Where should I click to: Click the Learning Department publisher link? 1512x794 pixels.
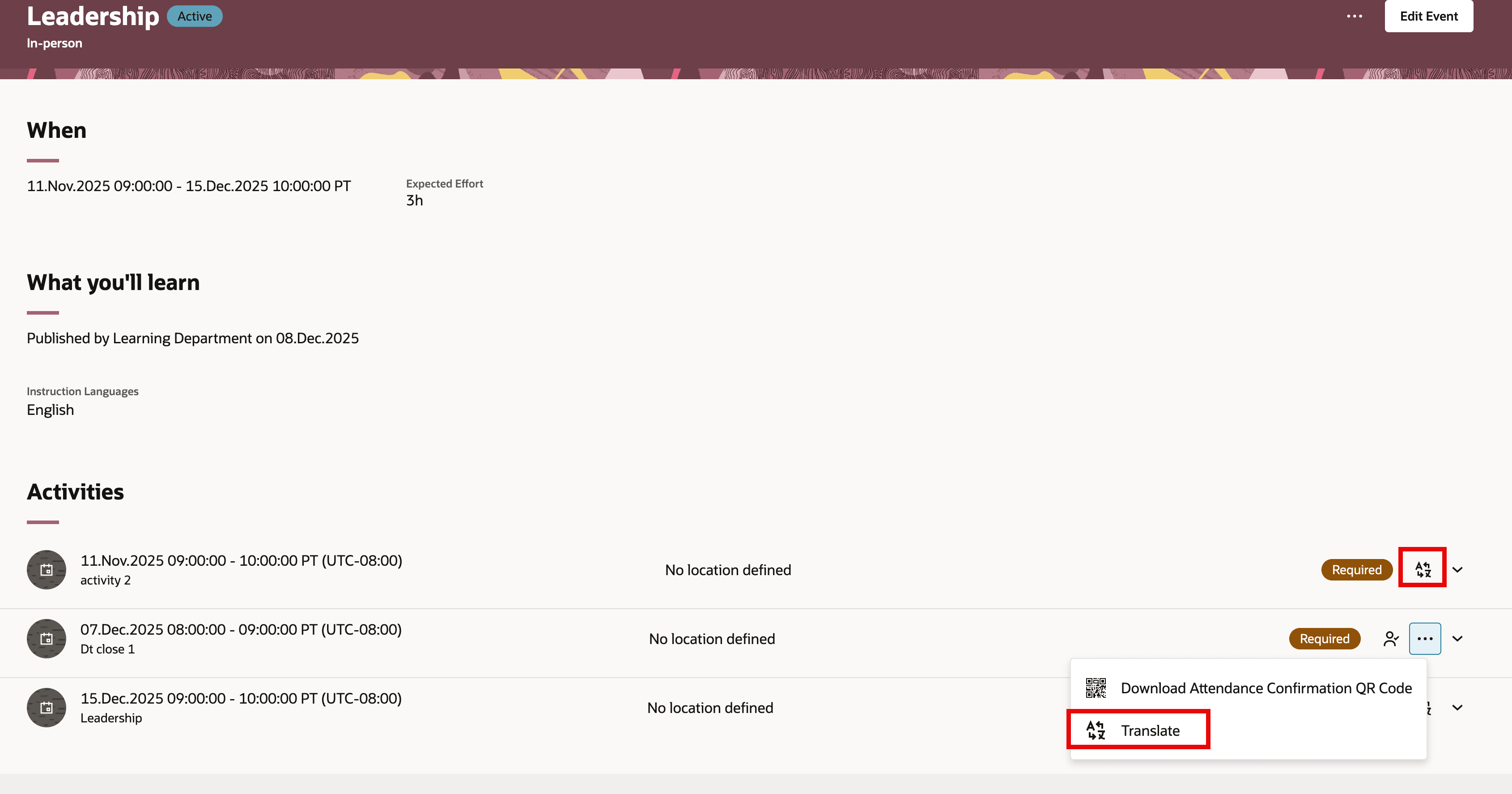178,337
